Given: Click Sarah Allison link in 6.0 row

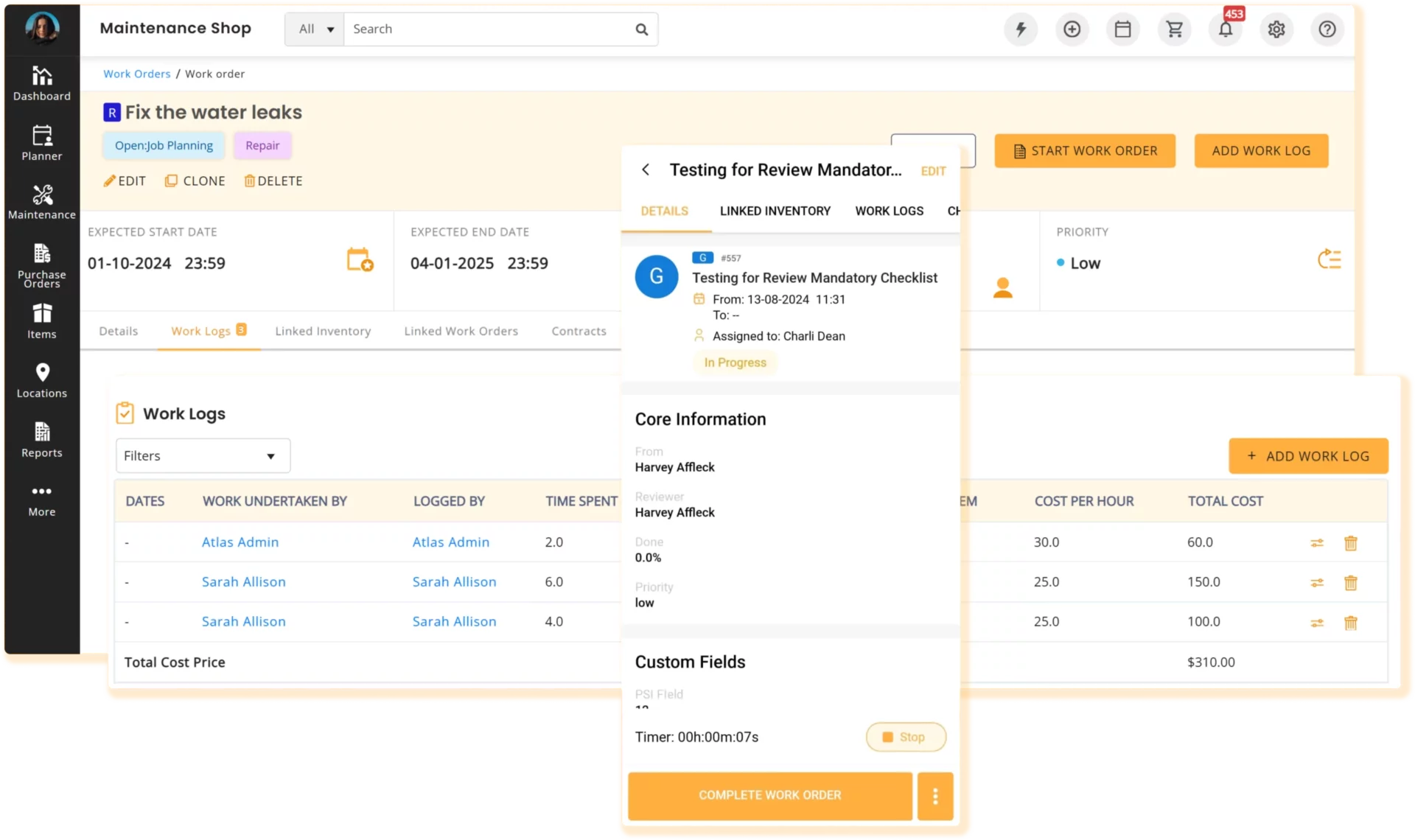Looking at the screenshot, I should click(243, 582).
